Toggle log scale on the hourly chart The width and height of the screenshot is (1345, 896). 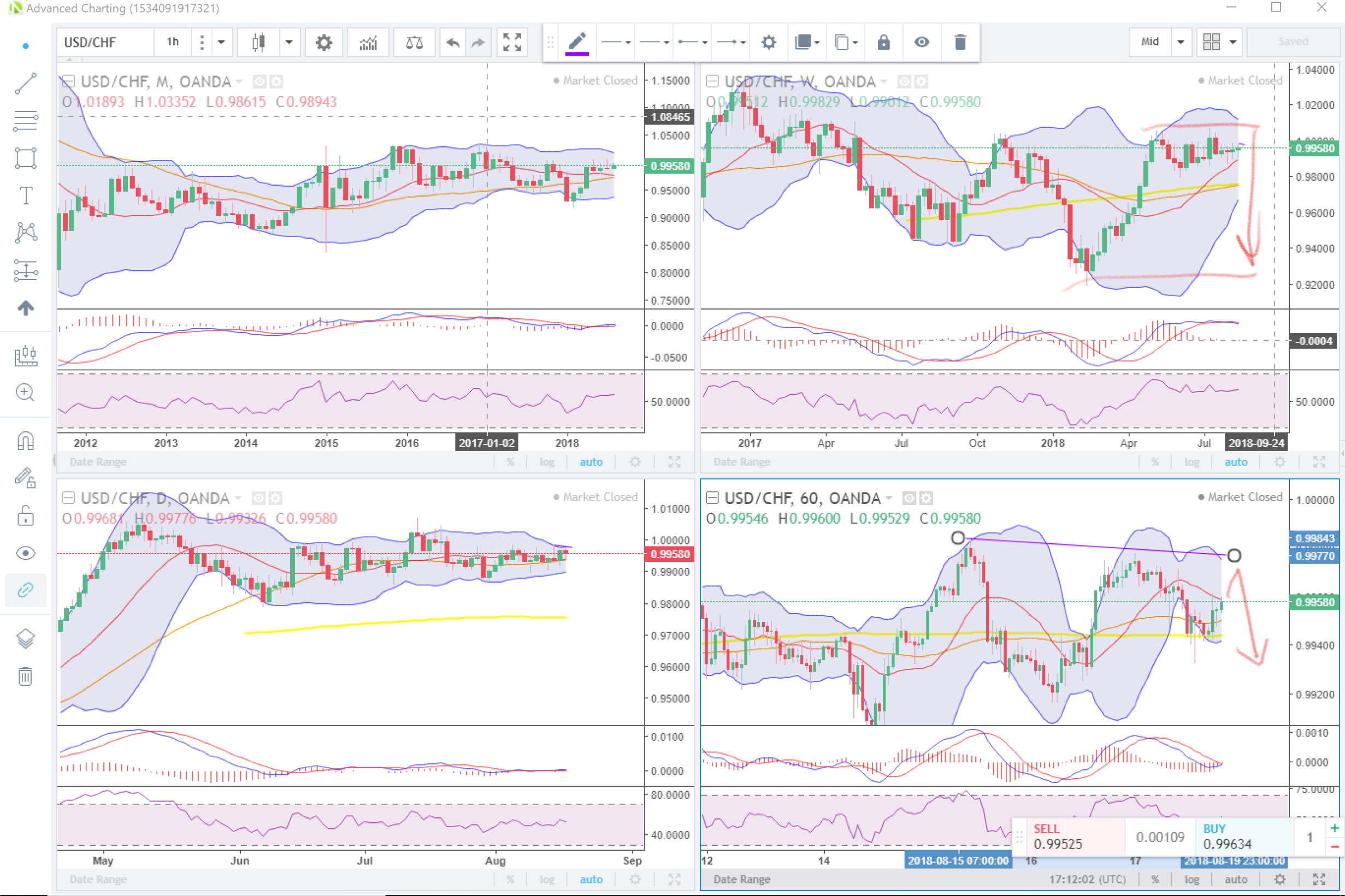1192,880
